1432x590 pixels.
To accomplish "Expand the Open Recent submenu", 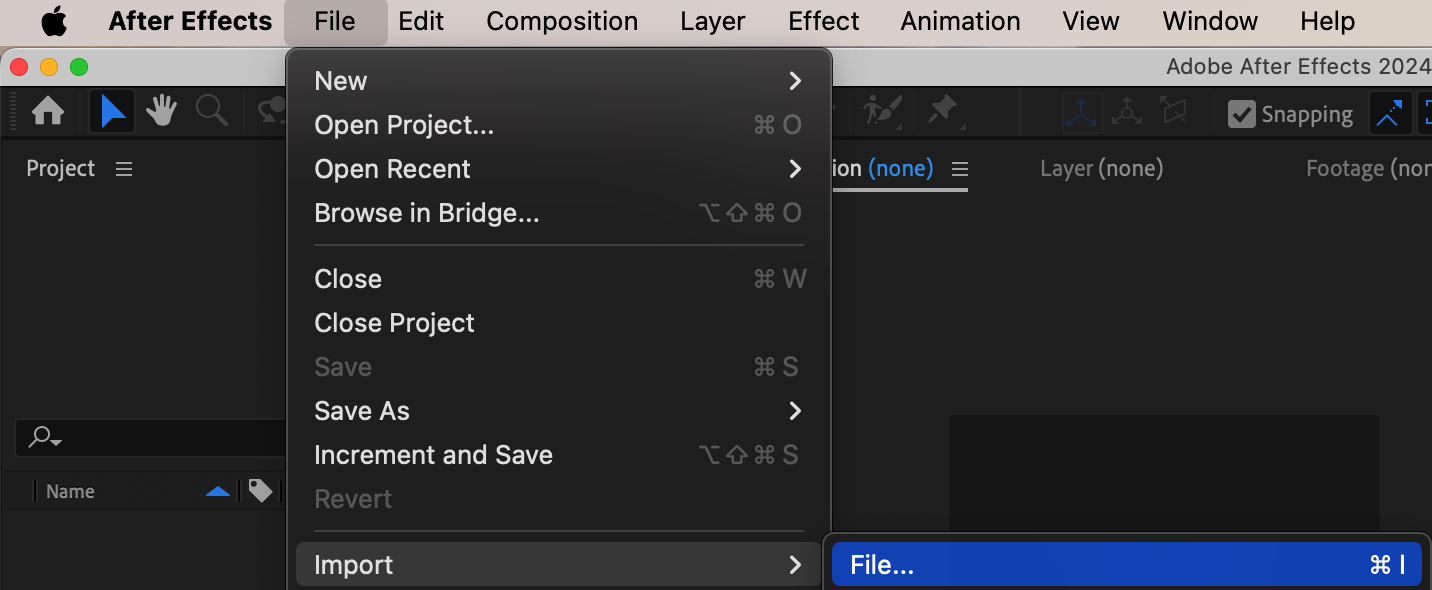I will pyautogui.click(x=558, y=169).
